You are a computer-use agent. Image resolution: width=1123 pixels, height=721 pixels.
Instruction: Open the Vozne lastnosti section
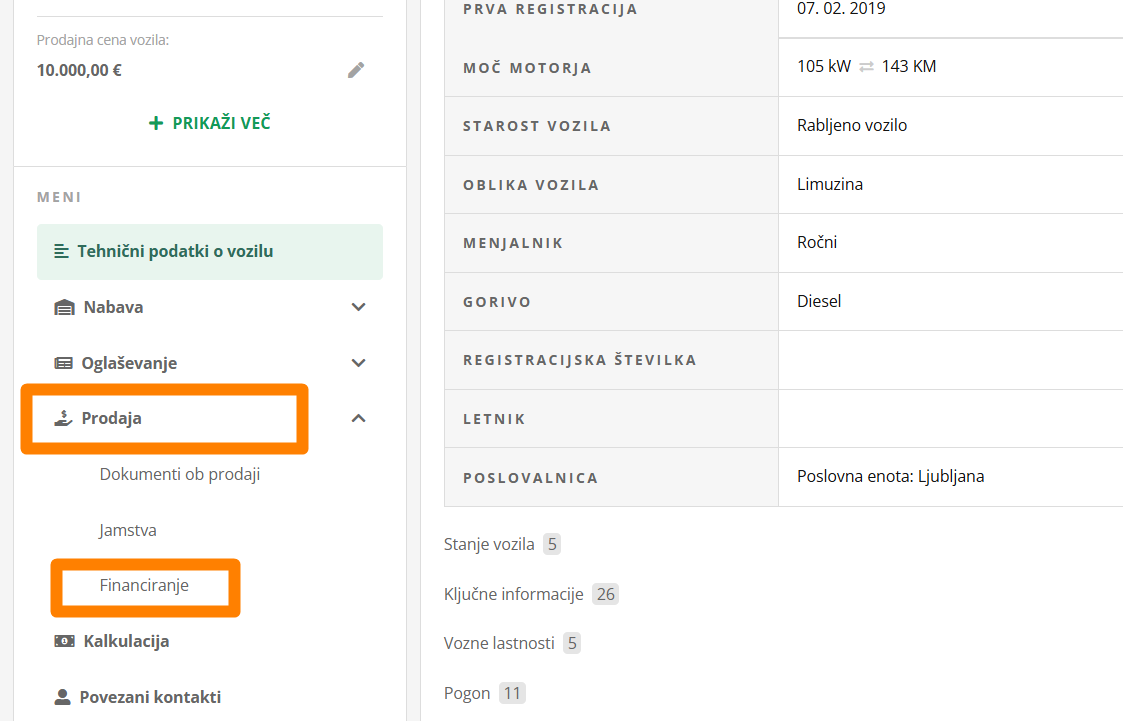tap(499, 644)
